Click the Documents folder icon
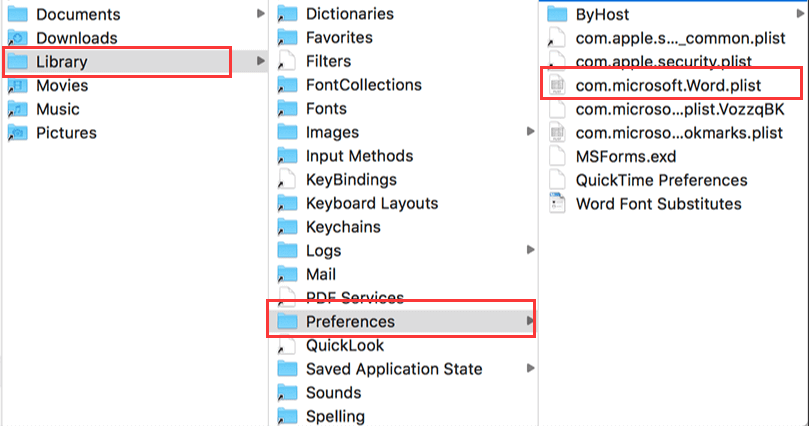Viewport: 809px width, 426px height. [18, 14]
